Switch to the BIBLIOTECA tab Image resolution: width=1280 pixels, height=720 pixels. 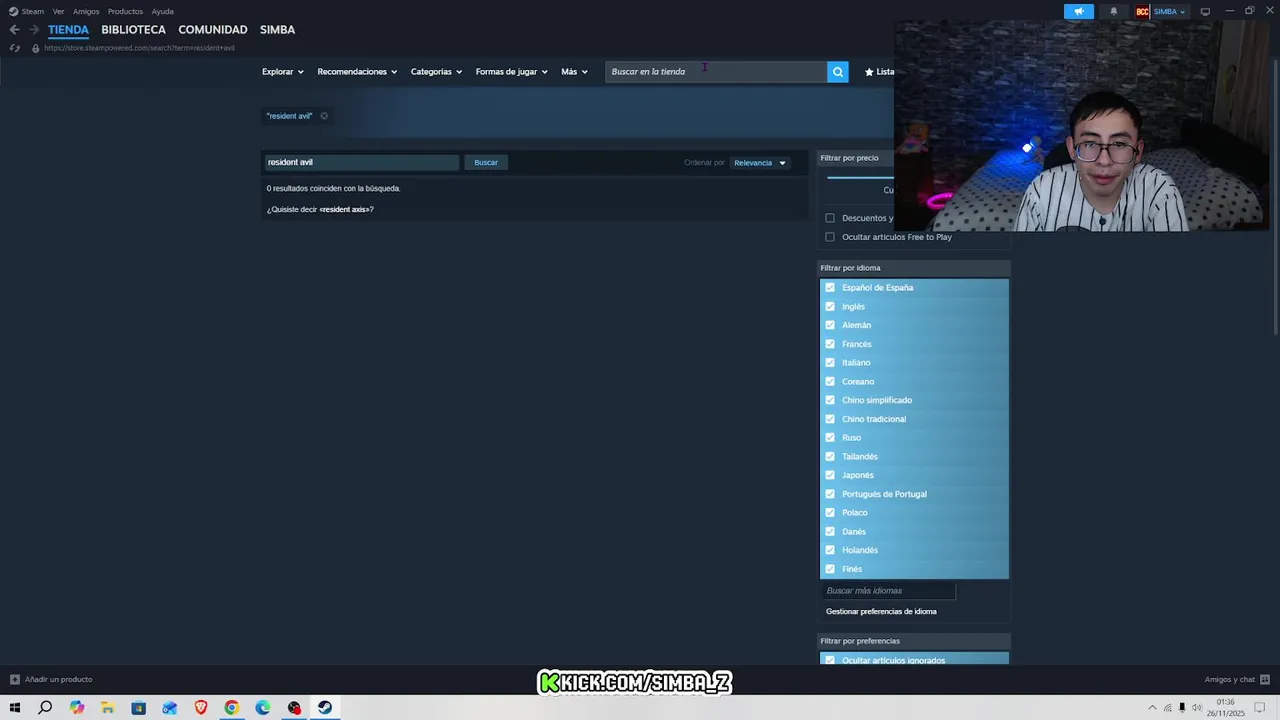tap(133, 30)
